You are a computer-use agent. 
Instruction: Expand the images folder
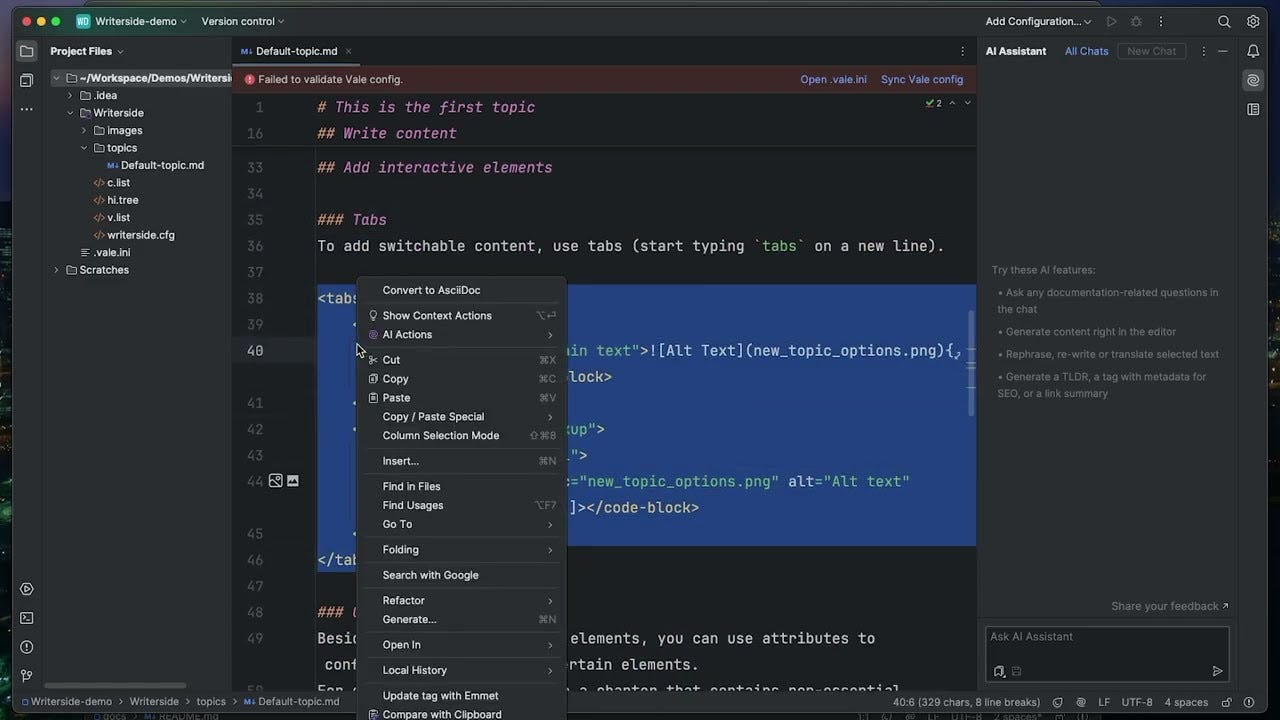[85, 131]
